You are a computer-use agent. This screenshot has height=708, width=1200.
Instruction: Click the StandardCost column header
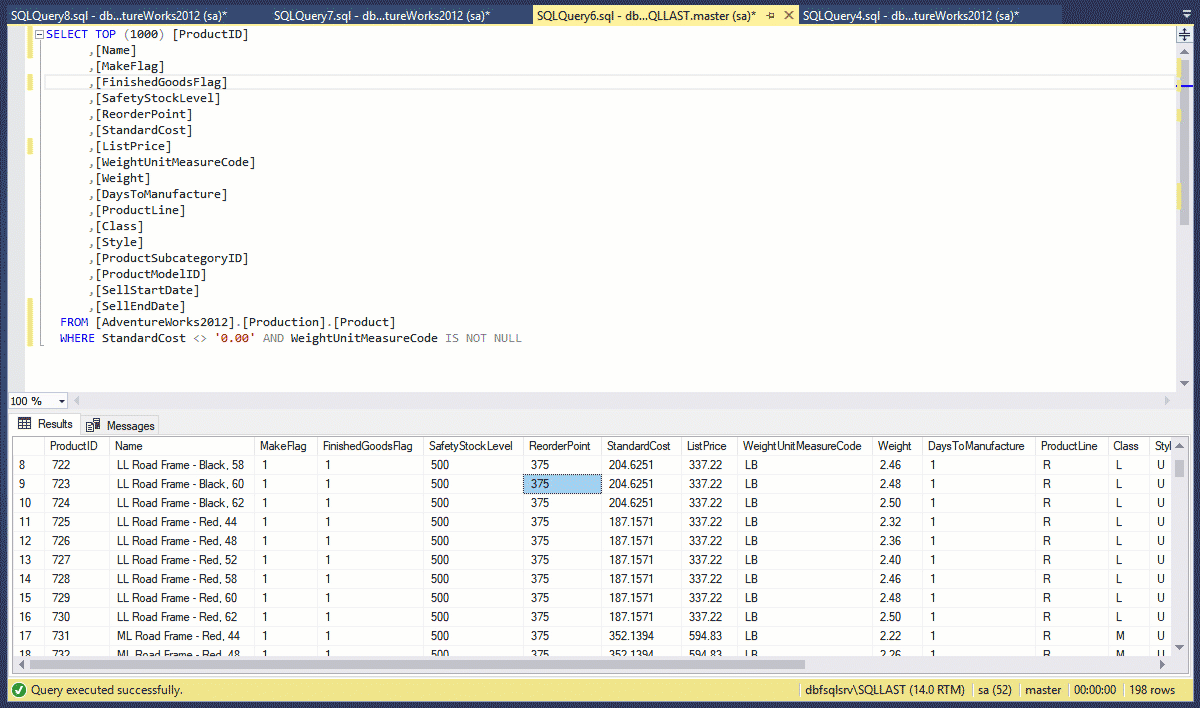coord(638,446)
